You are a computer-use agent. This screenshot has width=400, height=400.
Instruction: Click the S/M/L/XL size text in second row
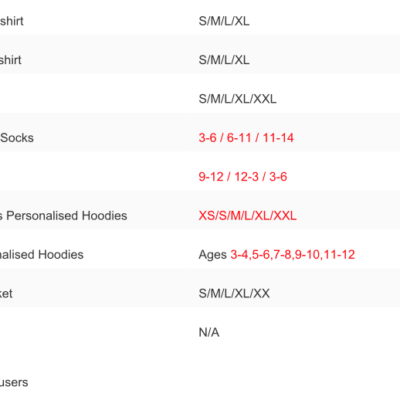pos(224,60)
